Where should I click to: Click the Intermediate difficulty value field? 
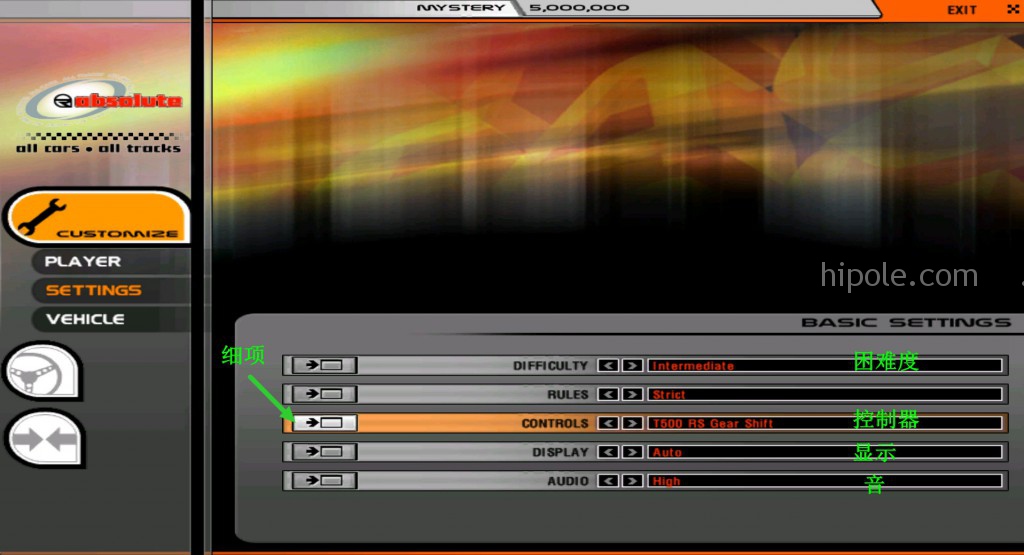click(x=825, y=366)
